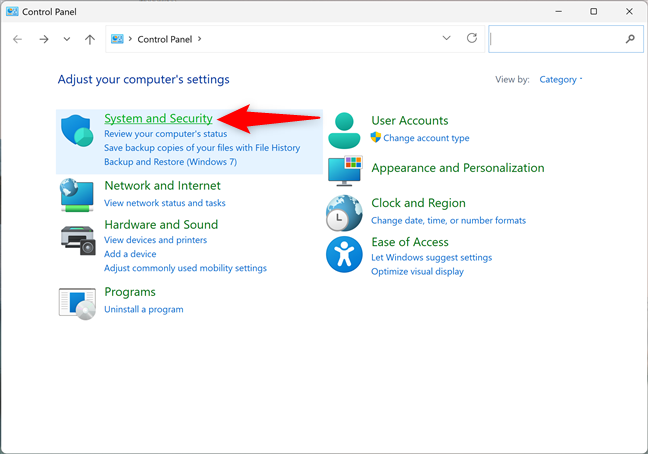Viewport: 648px width, 454px height.
Task: Click the Network and Internet globe icon
Action: click(77, 195)
